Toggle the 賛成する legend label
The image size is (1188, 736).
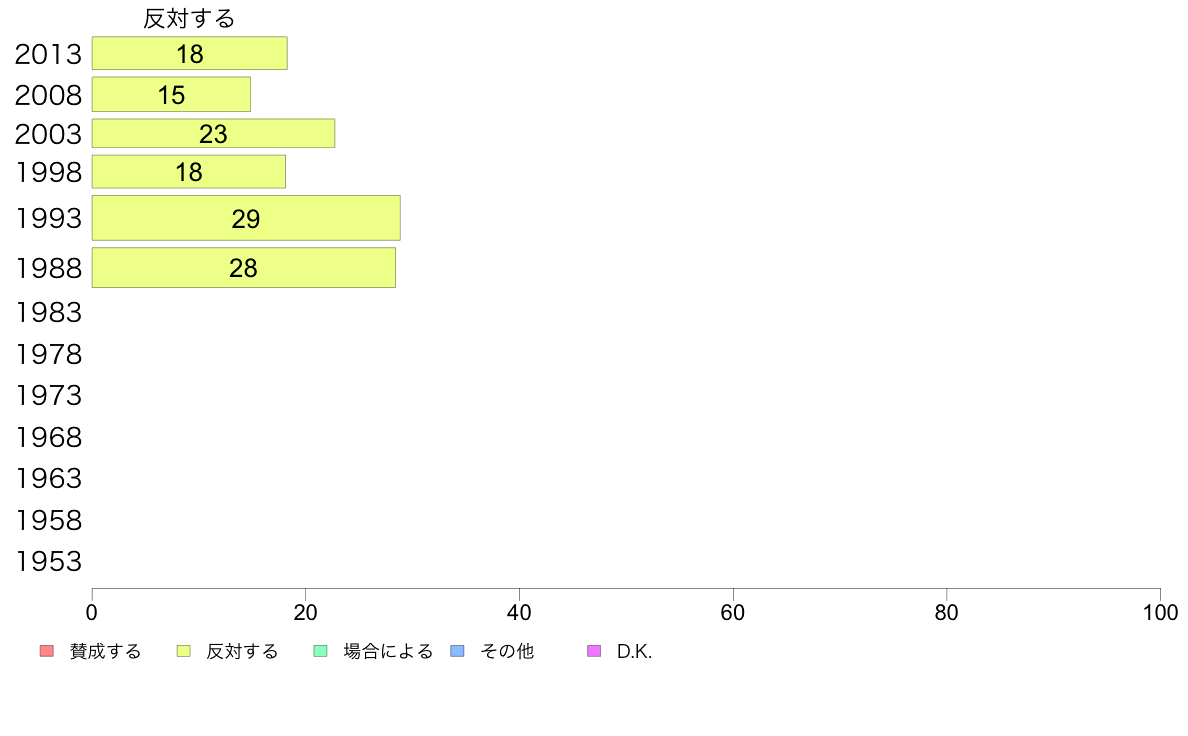(x=105, y=651)
